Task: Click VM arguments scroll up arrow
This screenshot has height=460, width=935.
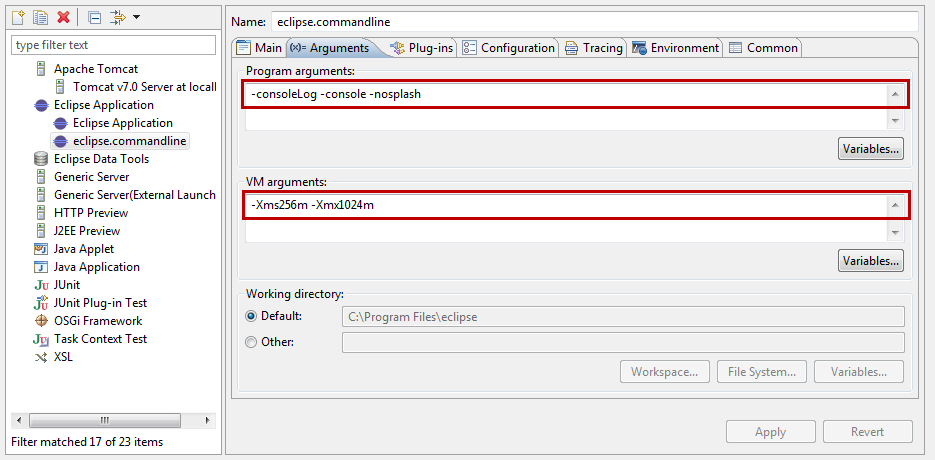Action: tap(895, 206)
